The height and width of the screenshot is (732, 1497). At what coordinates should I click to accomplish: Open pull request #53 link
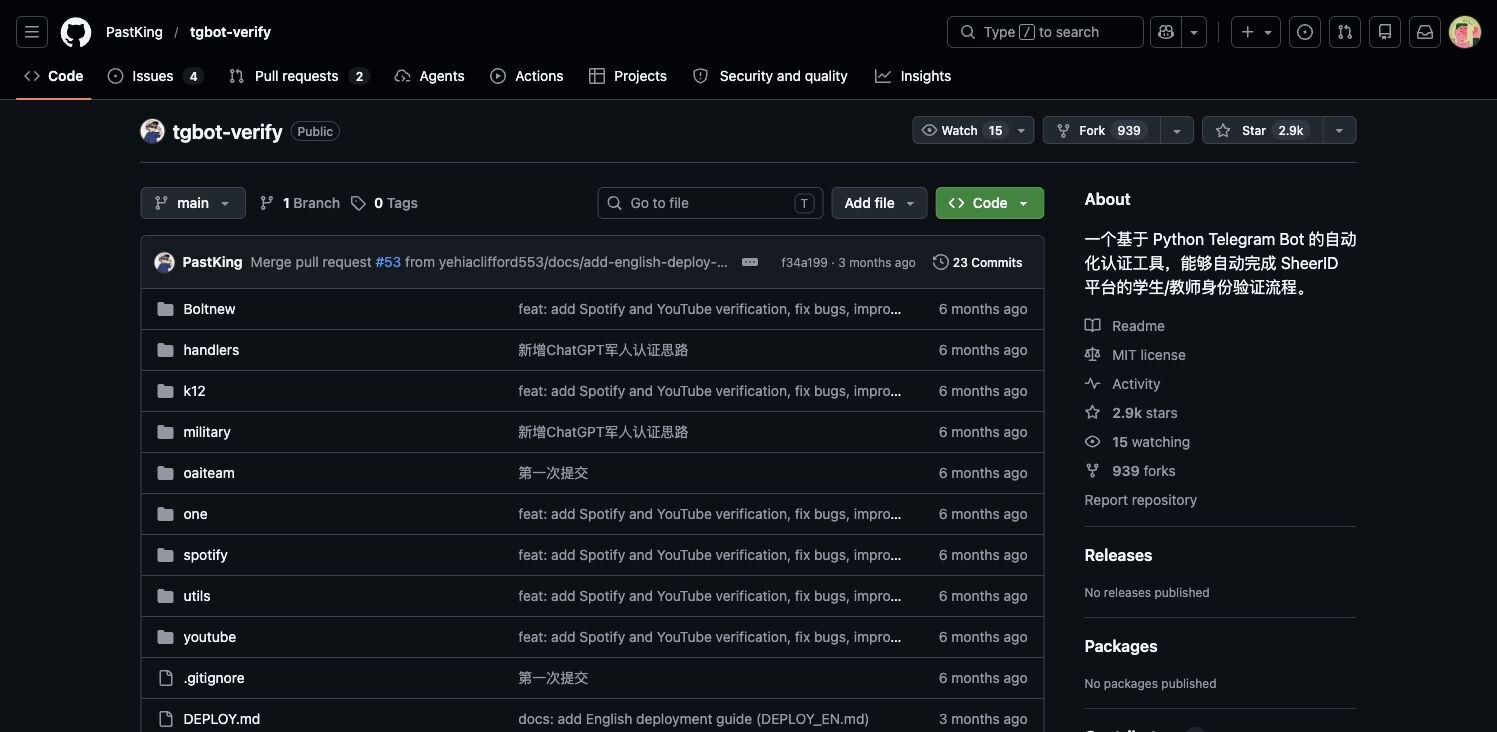[x=388, y=262]
